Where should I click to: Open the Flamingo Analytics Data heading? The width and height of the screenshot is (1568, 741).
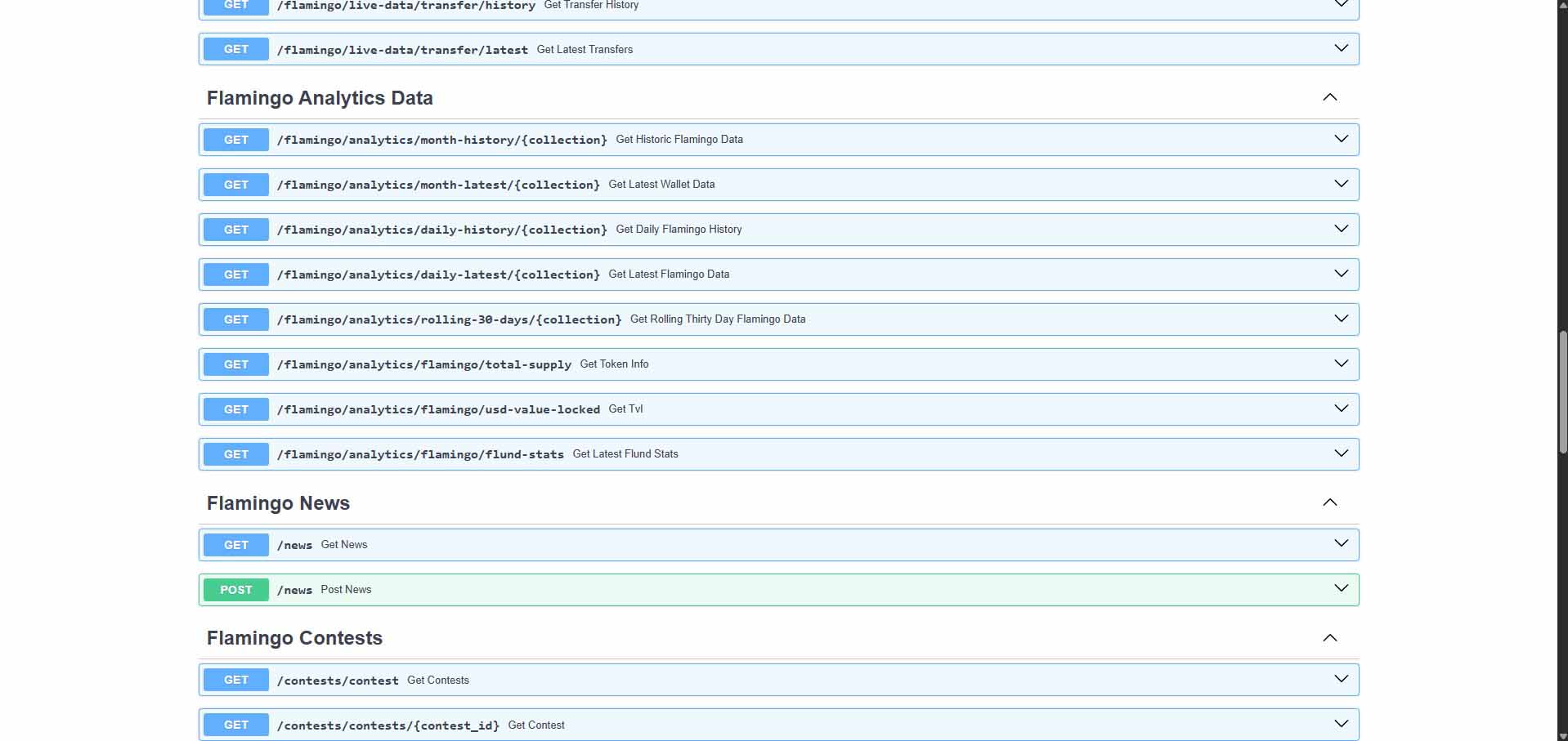click(x=320, y=98)
